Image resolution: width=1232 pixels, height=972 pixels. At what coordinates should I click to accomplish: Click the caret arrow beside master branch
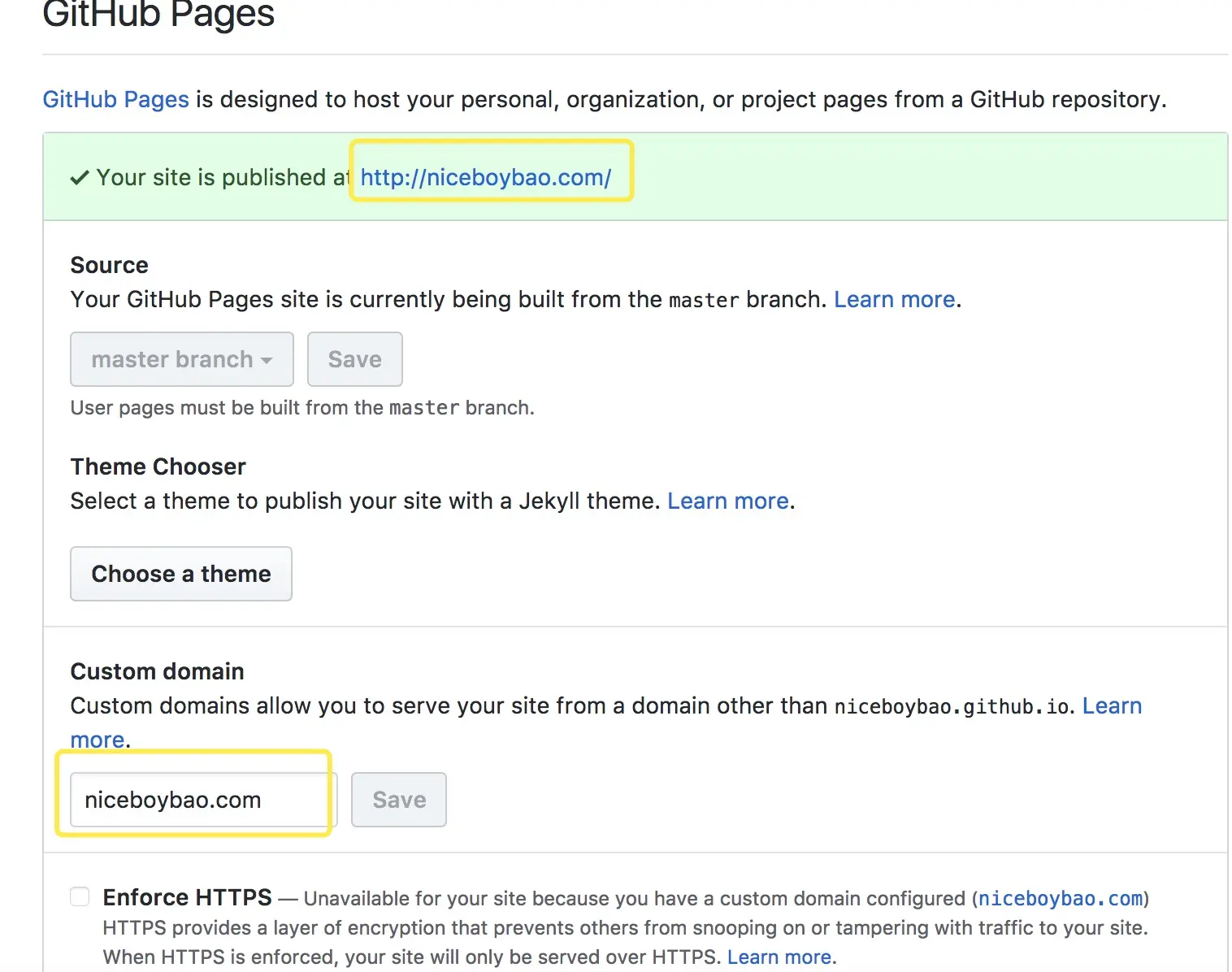267,361
